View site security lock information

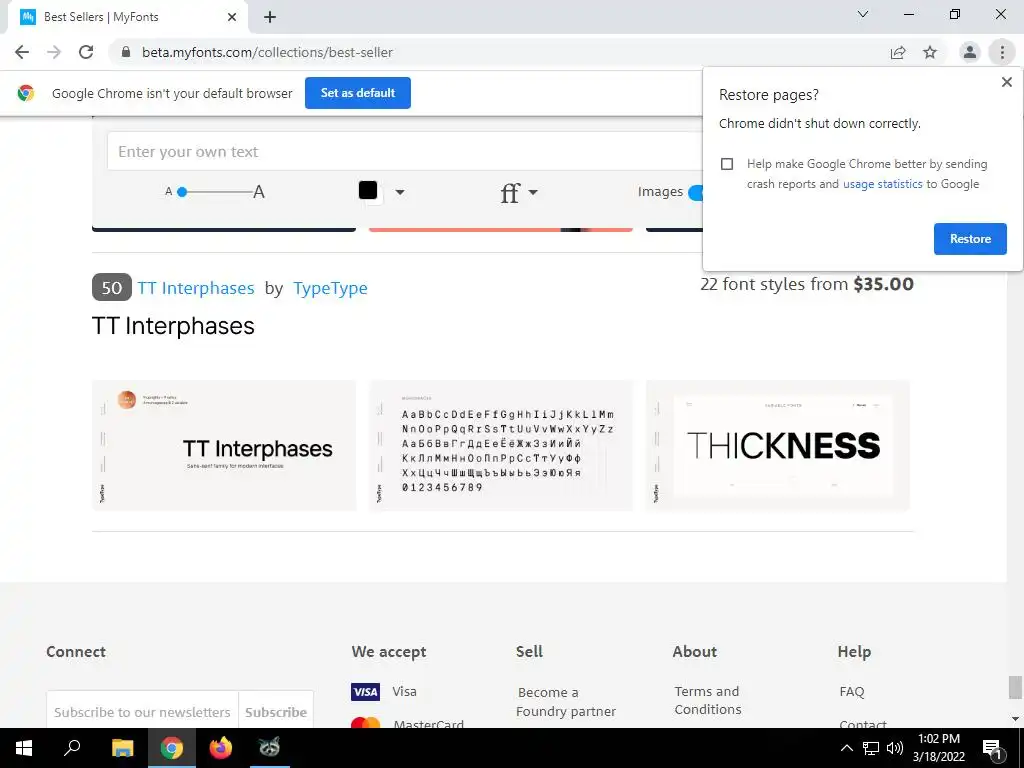126,52
